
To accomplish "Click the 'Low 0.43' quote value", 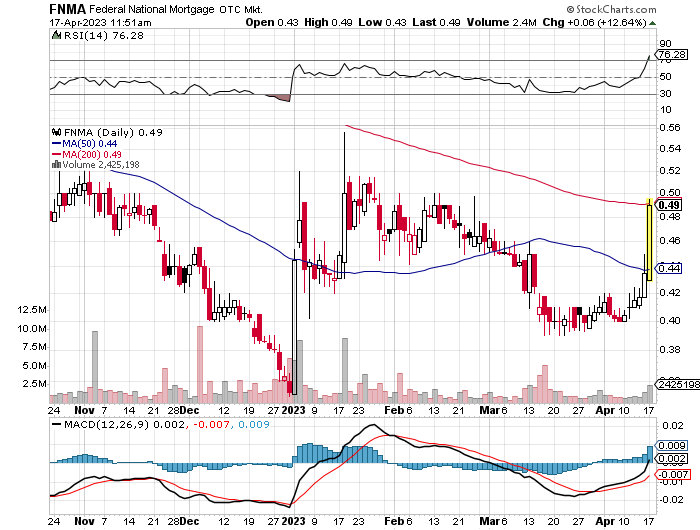I will point(382,22).
